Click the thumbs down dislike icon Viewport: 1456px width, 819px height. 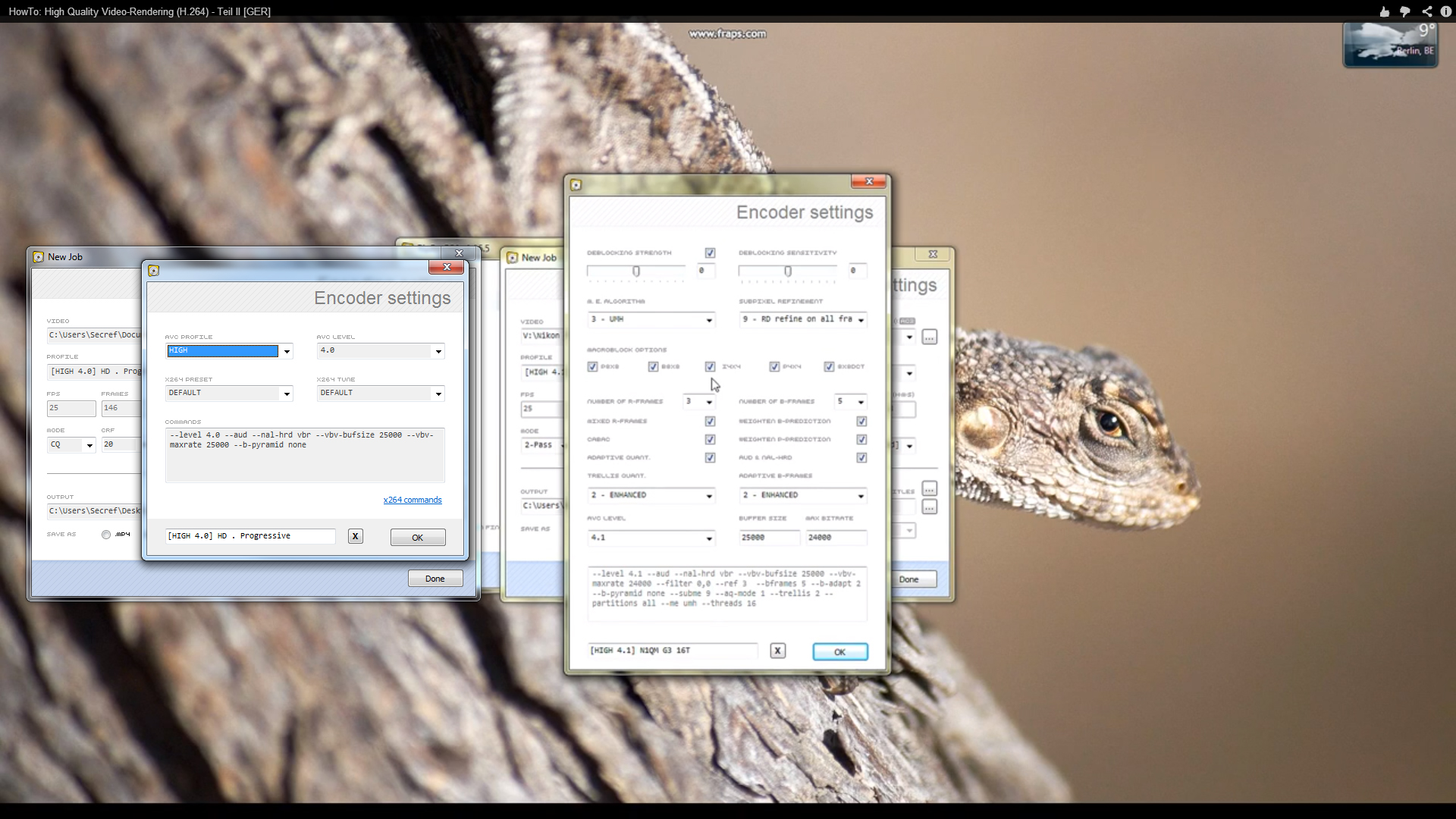[1405, 11]
